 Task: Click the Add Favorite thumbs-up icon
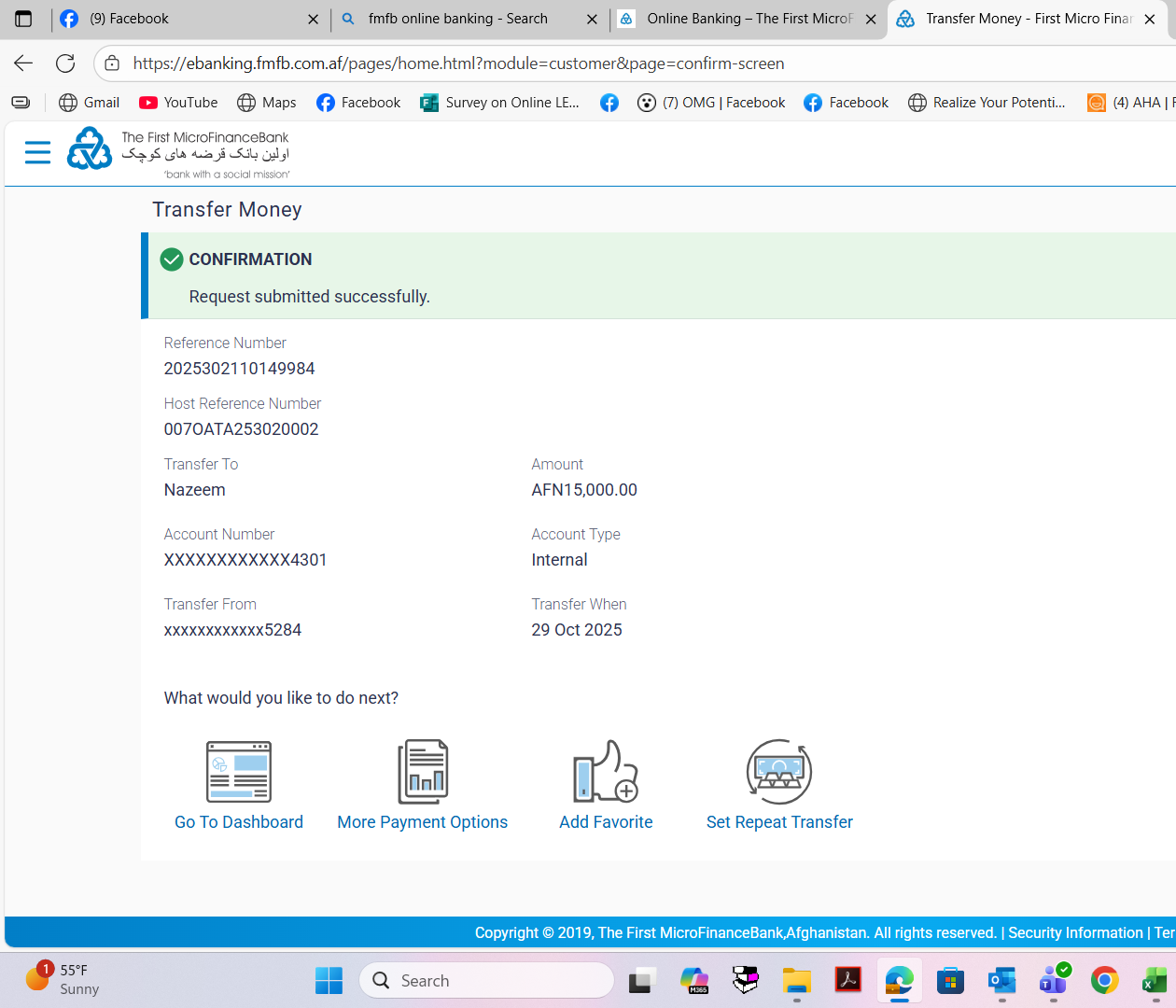tap(606, 772)
